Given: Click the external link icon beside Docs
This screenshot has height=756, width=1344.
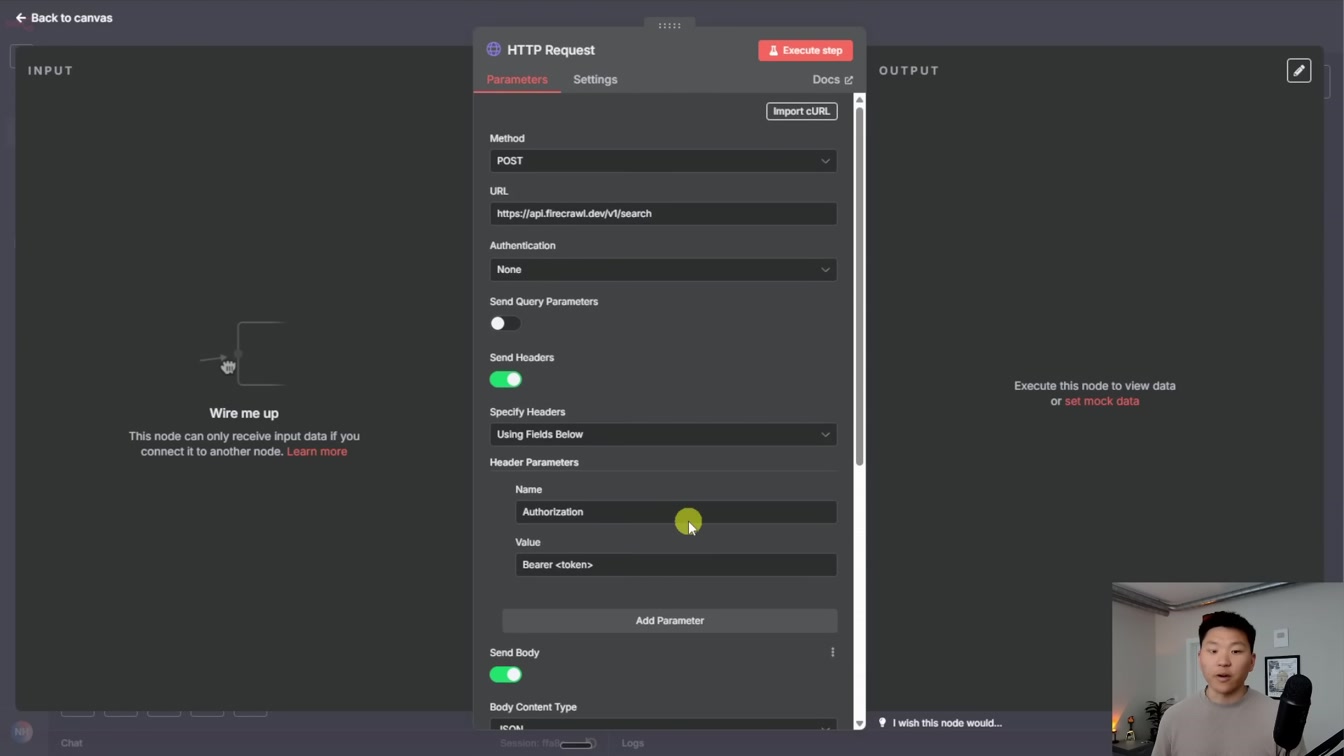Looking at the screenshot, I should 849,80.
